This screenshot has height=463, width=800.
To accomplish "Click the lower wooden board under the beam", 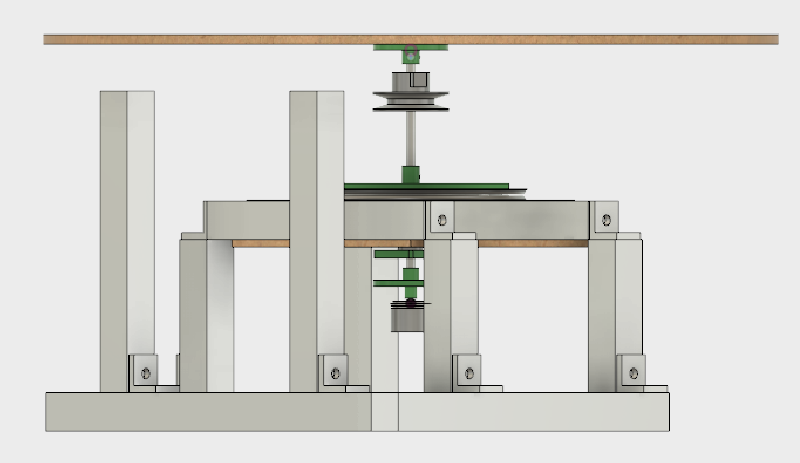I will click(530, 243).
